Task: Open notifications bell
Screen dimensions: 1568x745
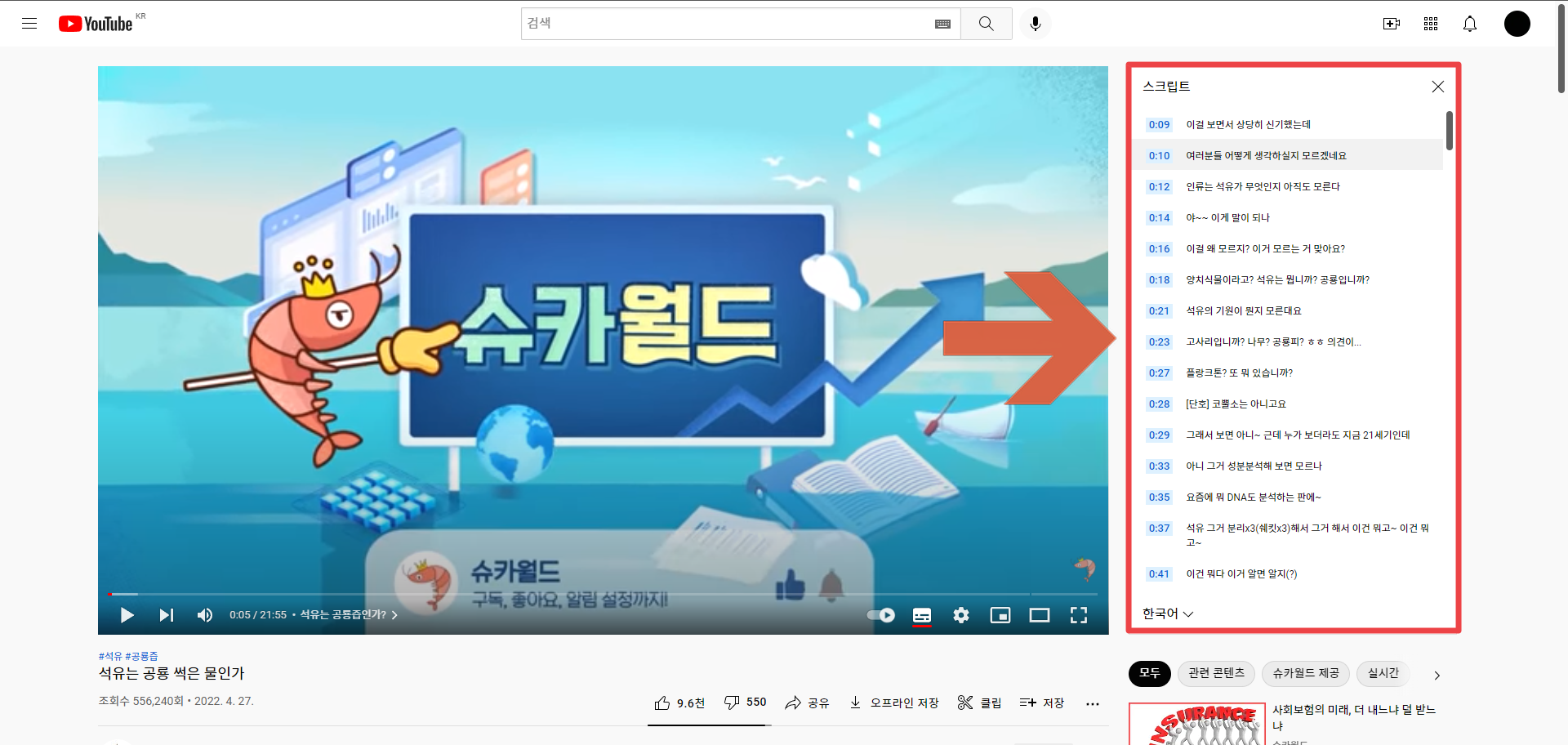Action: point(1470,24)
